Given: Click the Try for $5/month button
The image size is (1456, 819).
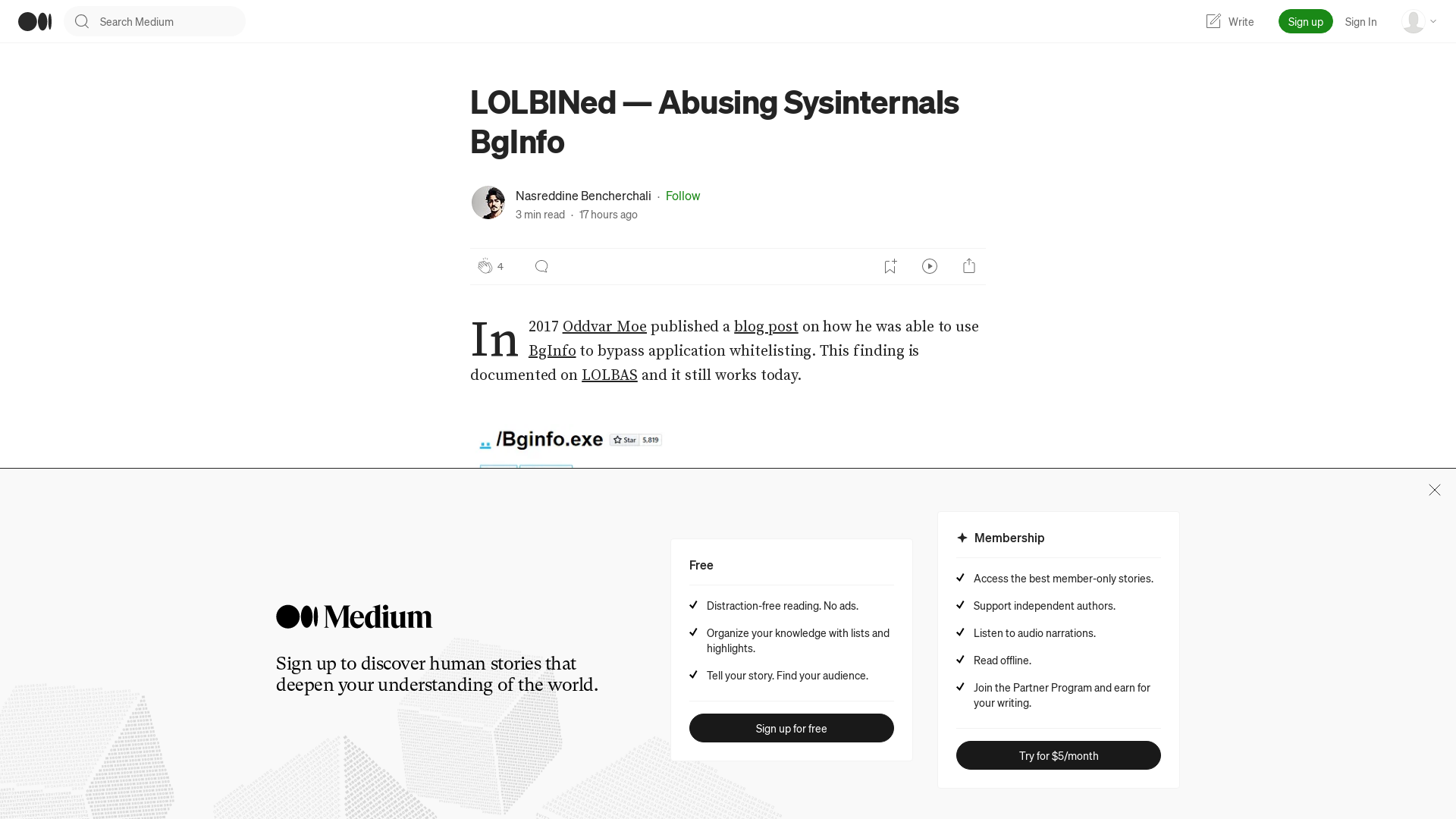Looking at the screenshot, I should [x=1058, y=755].
